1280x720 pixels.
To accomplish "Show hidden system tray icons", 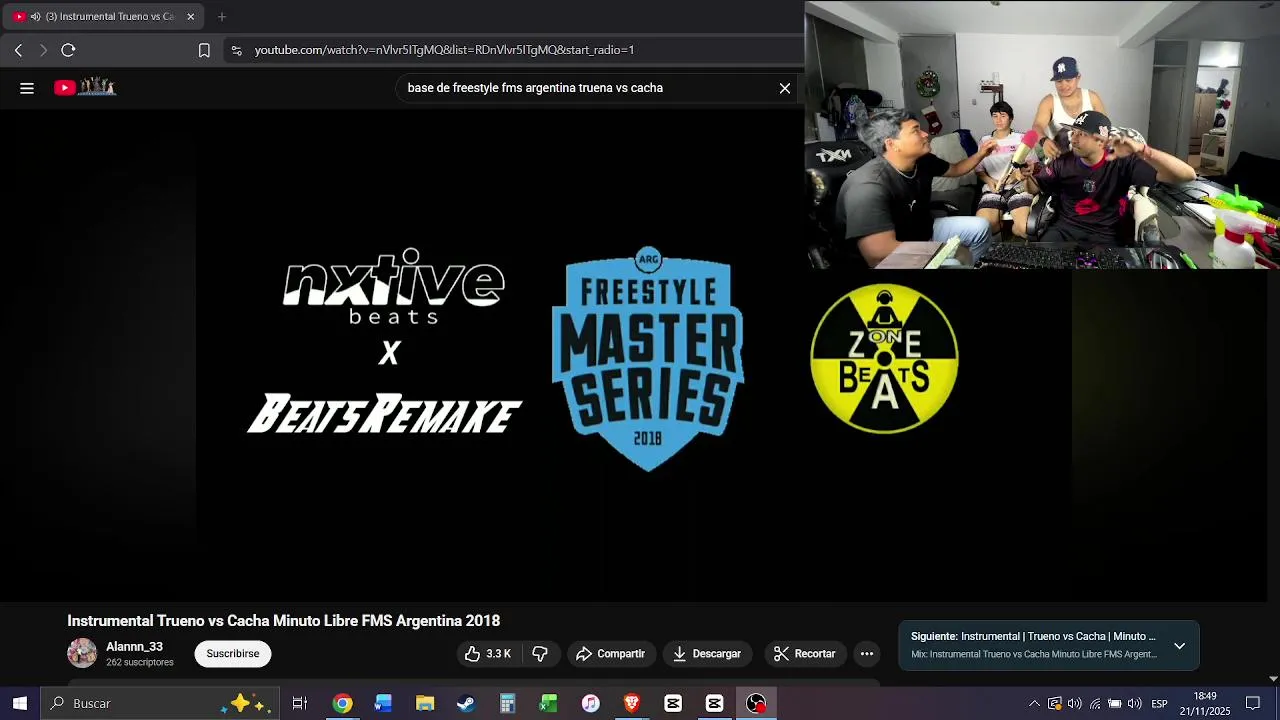I will (x=1034, y=704).
